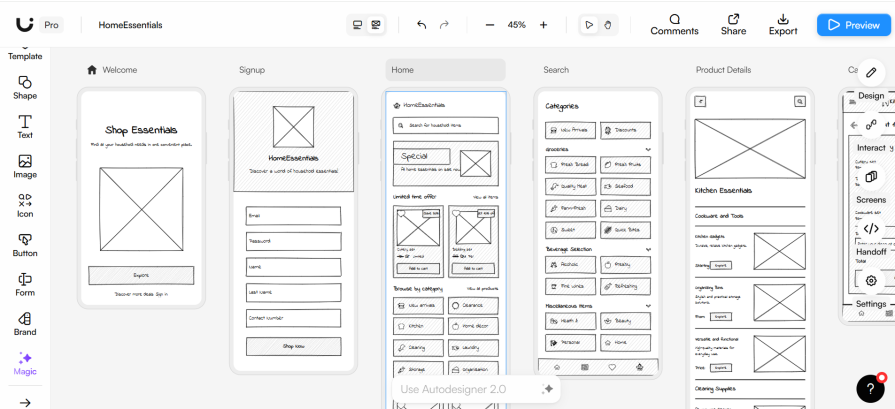
Task: Open the zoom percentage dropdown
Action: click(516, 25)
